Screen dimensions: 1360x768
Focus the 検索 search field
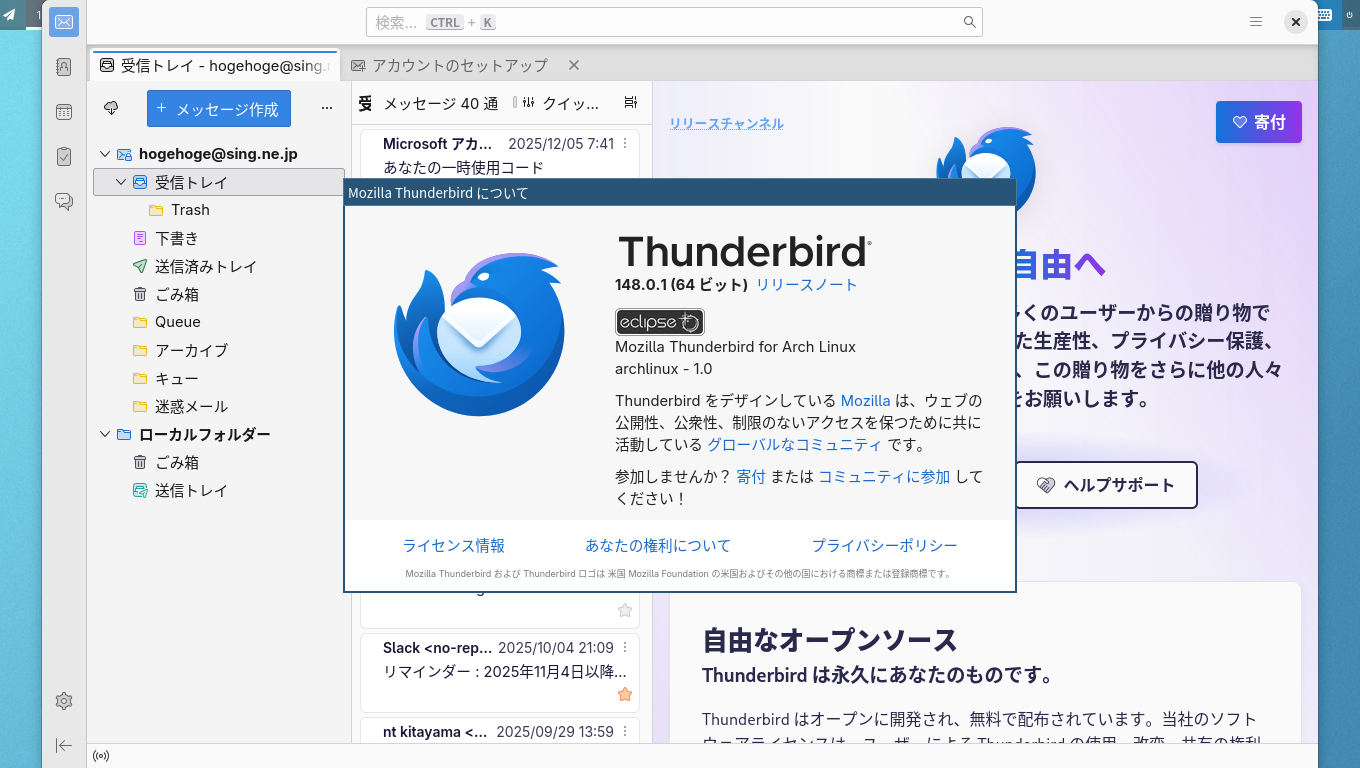point(674,22)
